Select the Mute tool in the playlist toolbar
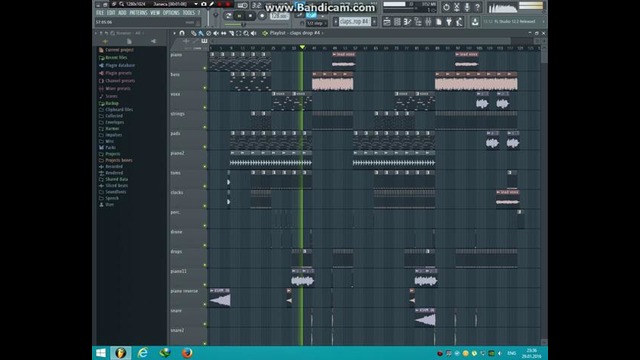The height and width of the screenshot is (360, 640). click(216, 33)
